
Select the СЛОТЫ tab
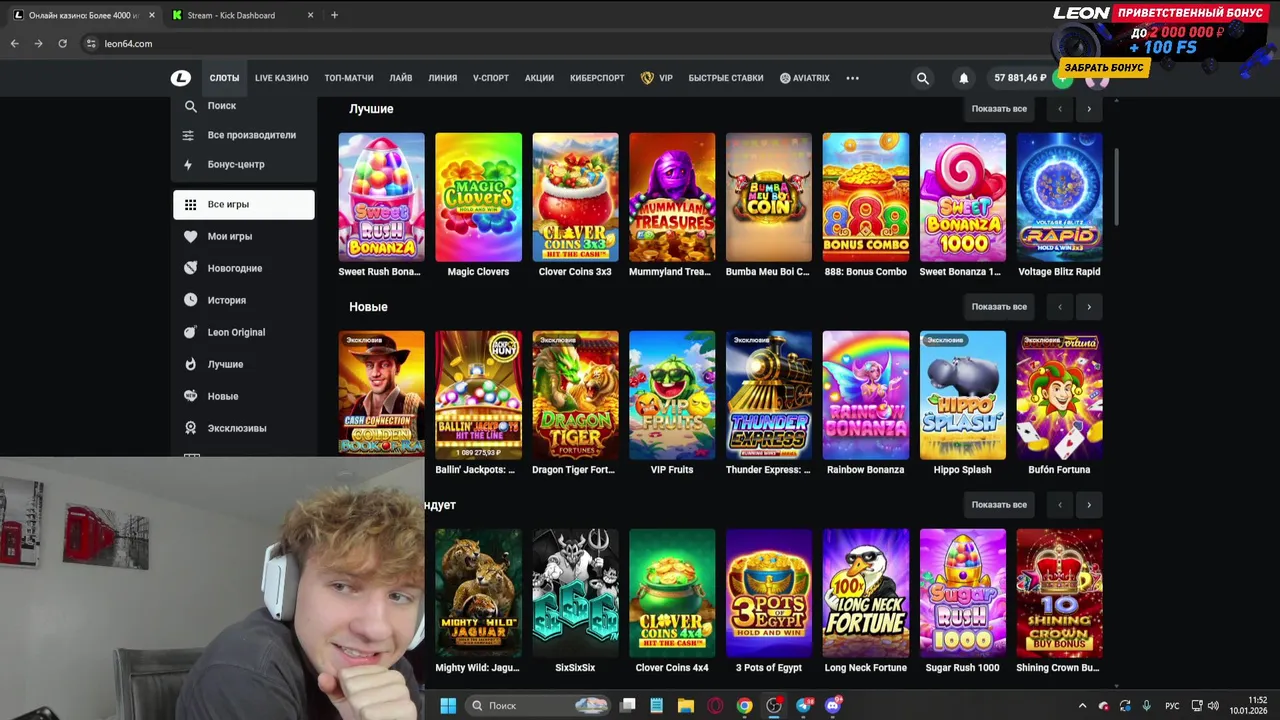pyautogui.click(x=224, y=78)
